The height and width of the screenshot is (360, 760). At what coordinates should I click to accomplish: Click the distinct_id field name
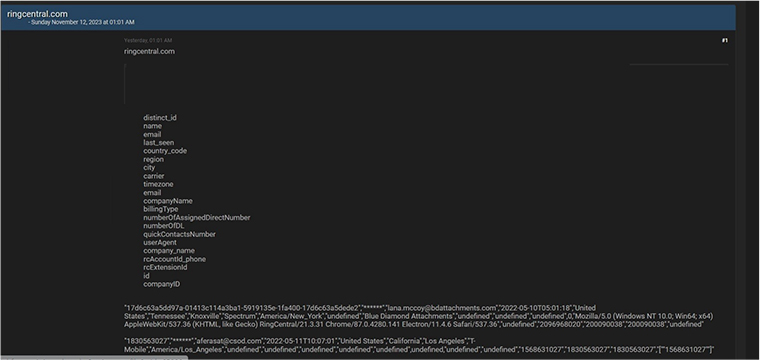point(160,118)
